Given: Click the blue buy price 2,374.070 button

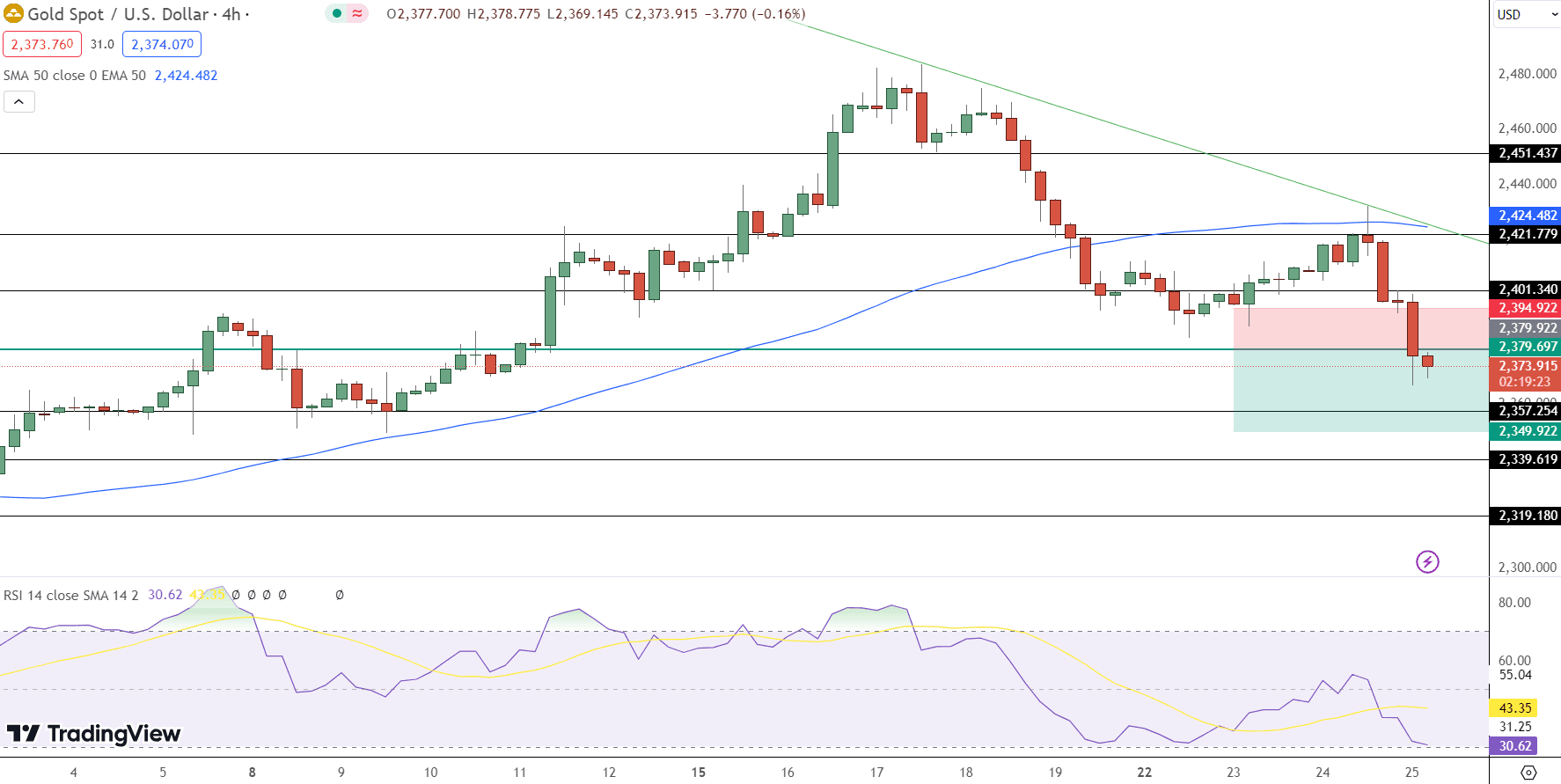Looking at the screenshot, I should [162, 44].
